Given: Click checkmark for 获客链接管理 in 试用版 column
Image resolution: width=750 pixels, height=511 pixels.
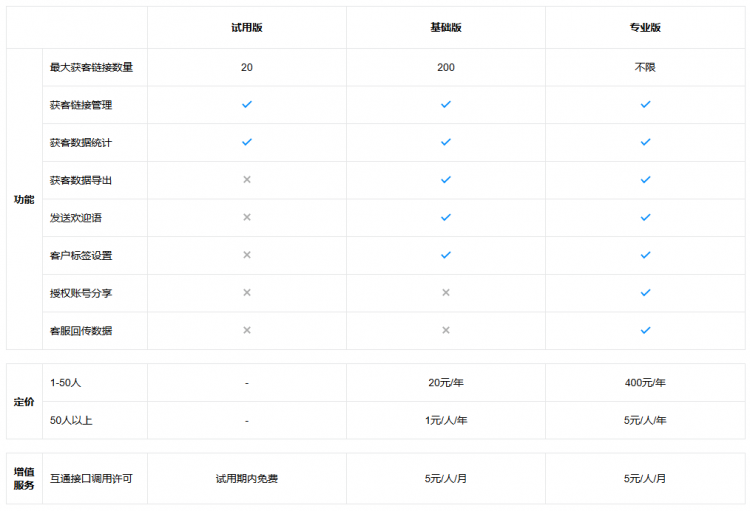Looking at the screenshot, I should 246,104.
